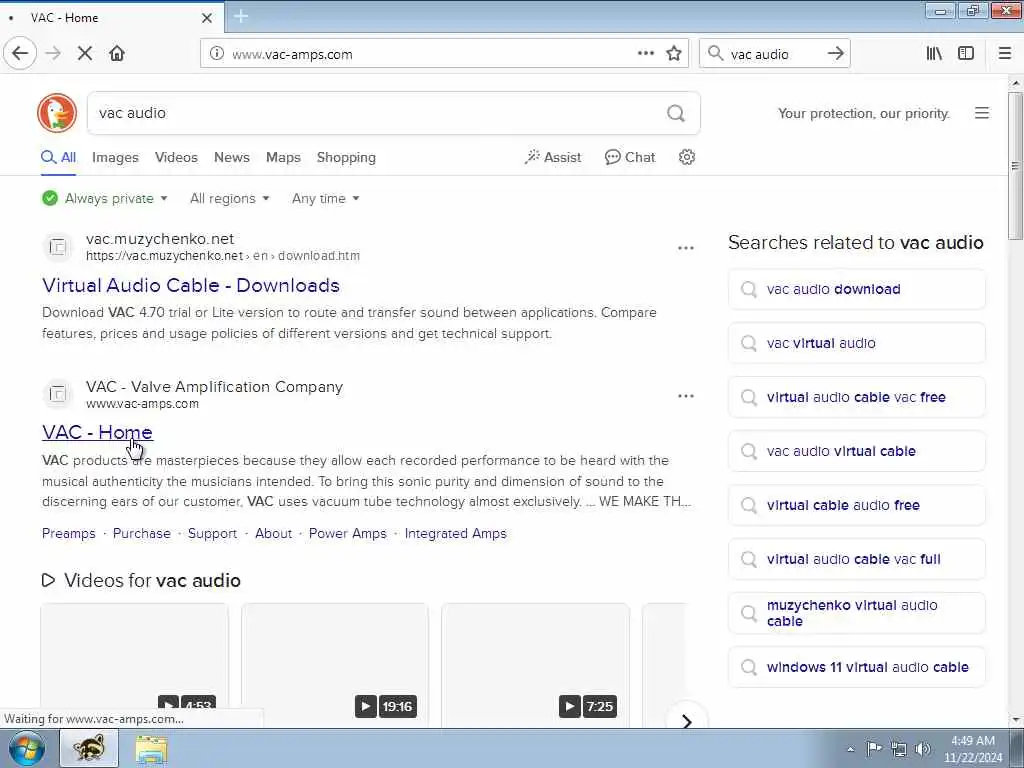Open the Firefox hamburger menu
This screenshot has width=1024, height=768.
pos(1004,54)
